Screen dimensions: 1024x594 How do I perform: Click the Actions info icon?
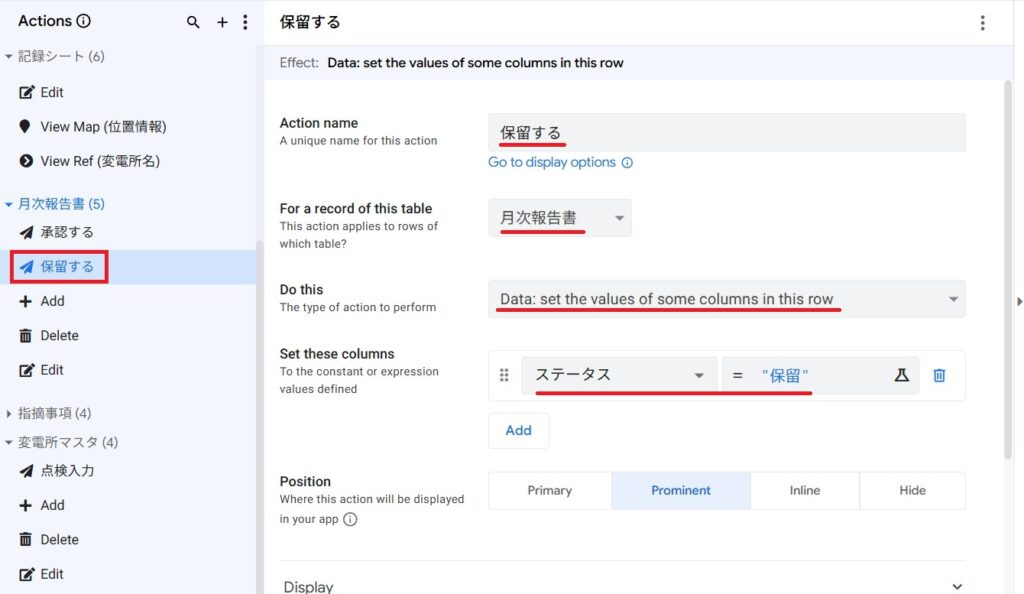(x=84, y=21)
